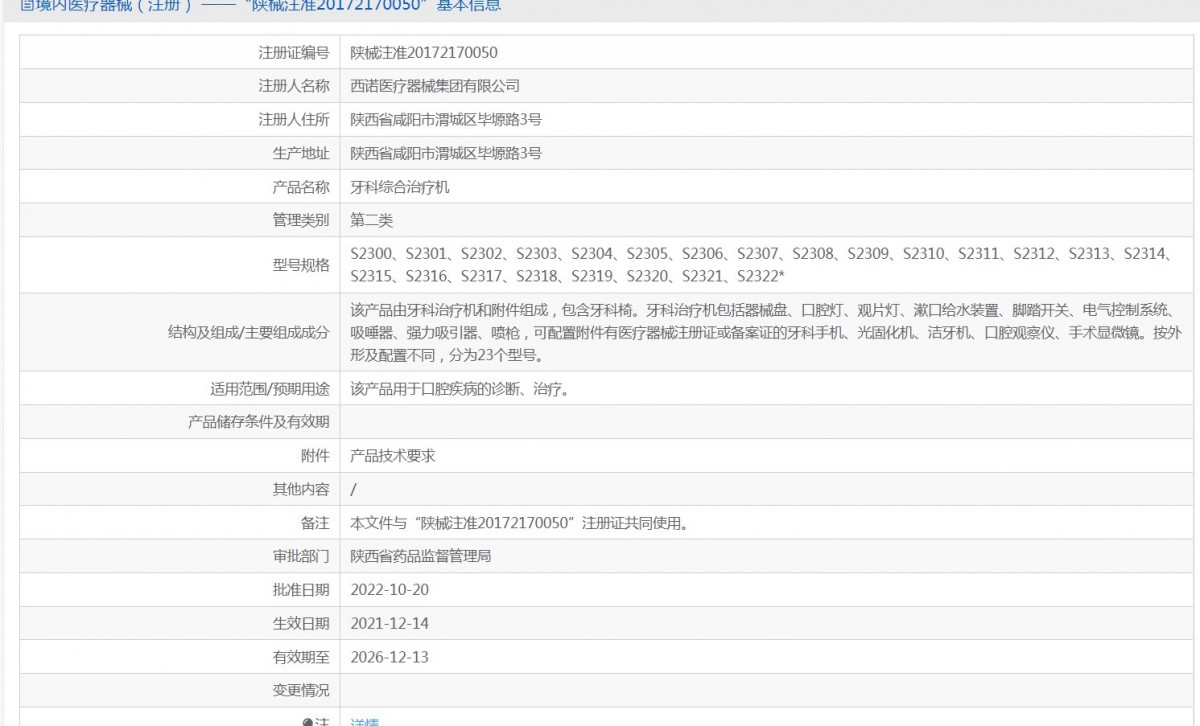Click the model list starting with S2300

(x=760, y=265)
